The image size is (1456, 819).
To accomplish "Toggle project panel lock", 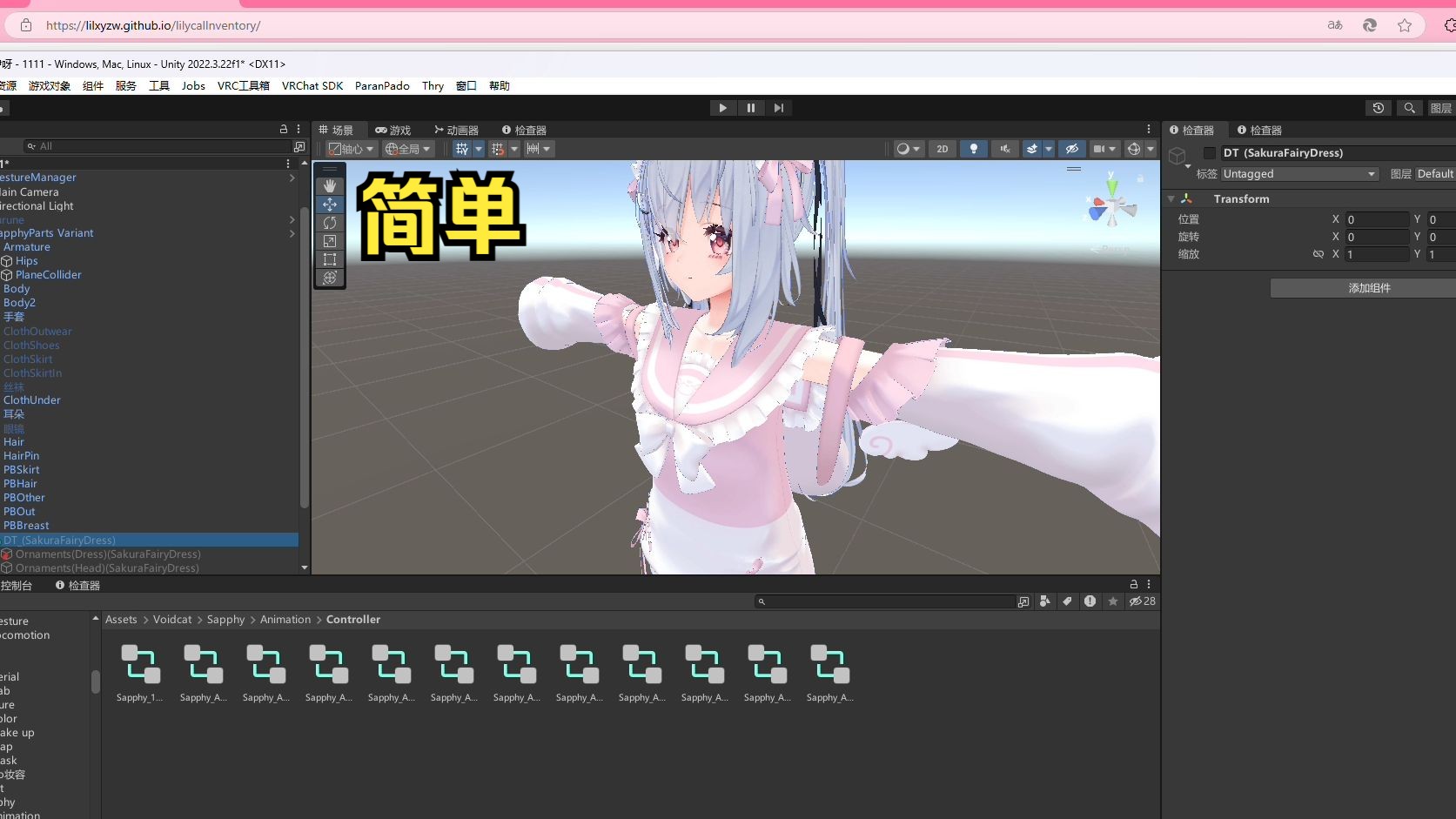I will click(1134, 584).
